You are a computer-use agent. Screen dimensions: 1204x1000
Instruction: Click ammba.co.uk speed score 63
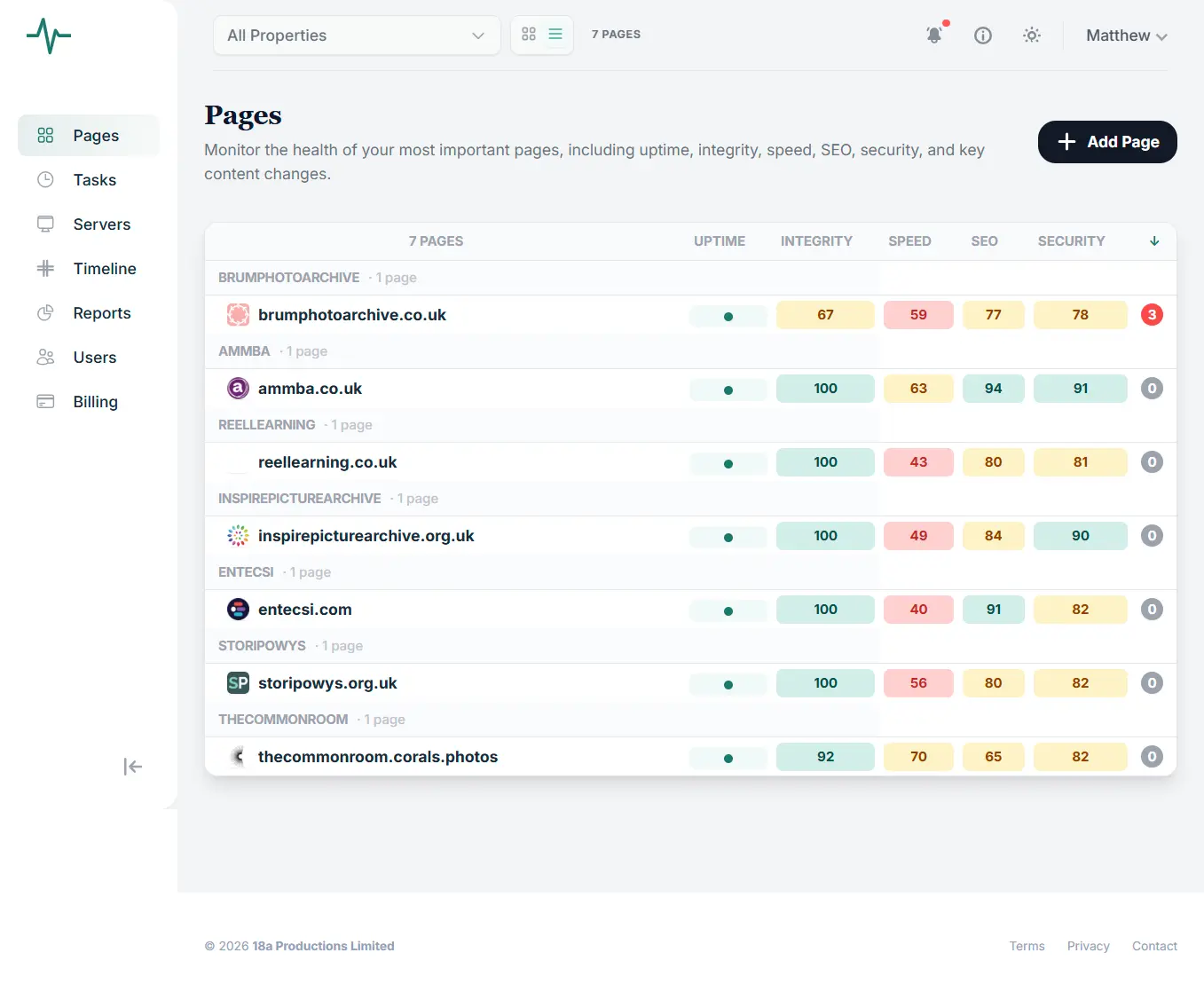pos(918,389)
